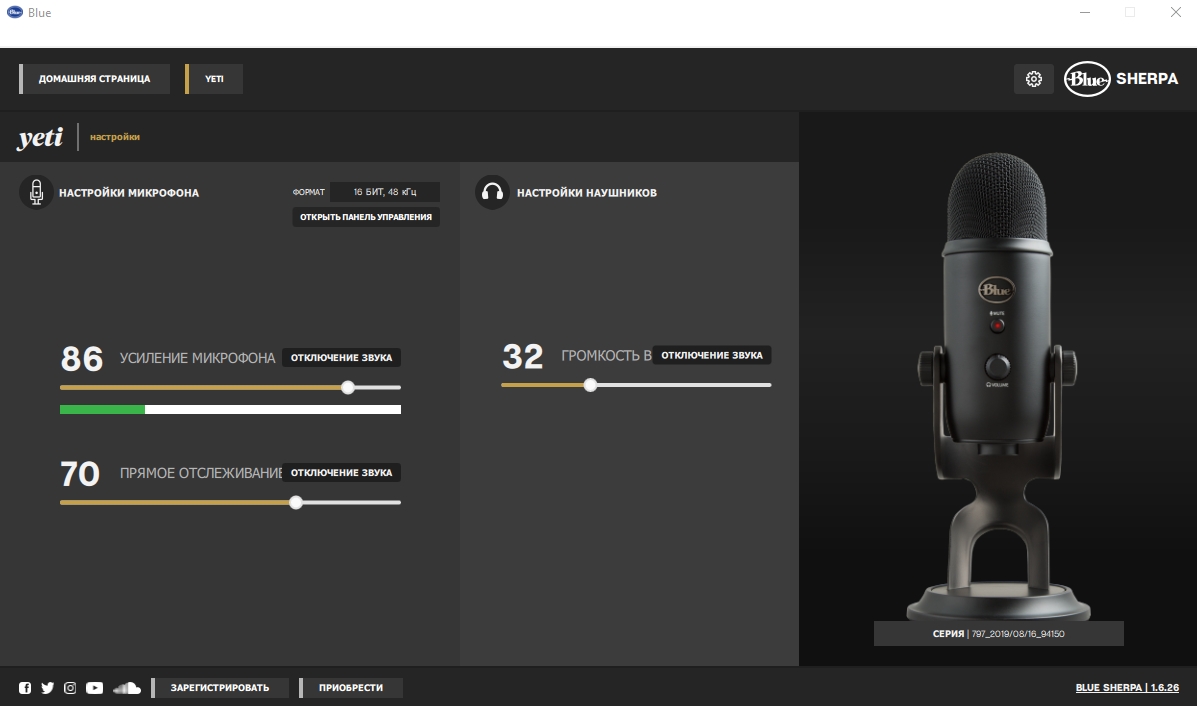Click Открыть панель управления button

click(366, 217)
